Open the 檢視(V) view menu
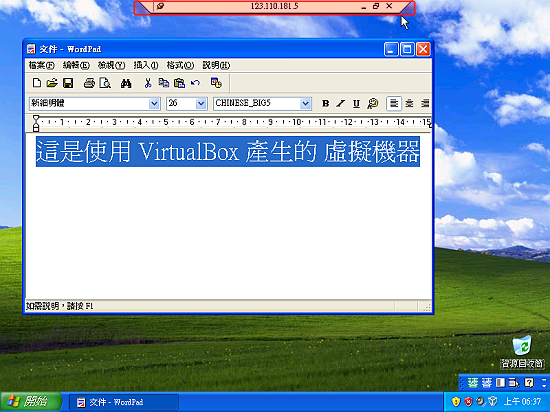This screenshot has width=550, height=412. point(111,65)
